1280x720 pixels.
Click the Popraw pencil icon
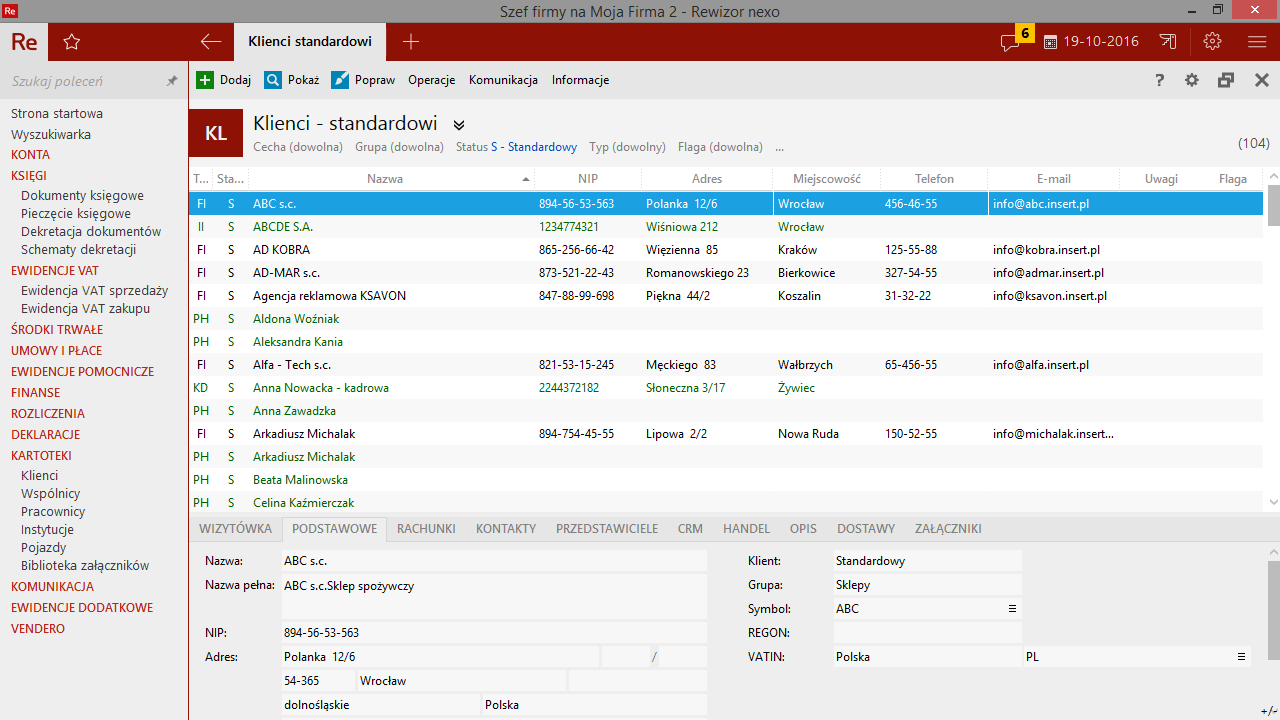point(340,80)
